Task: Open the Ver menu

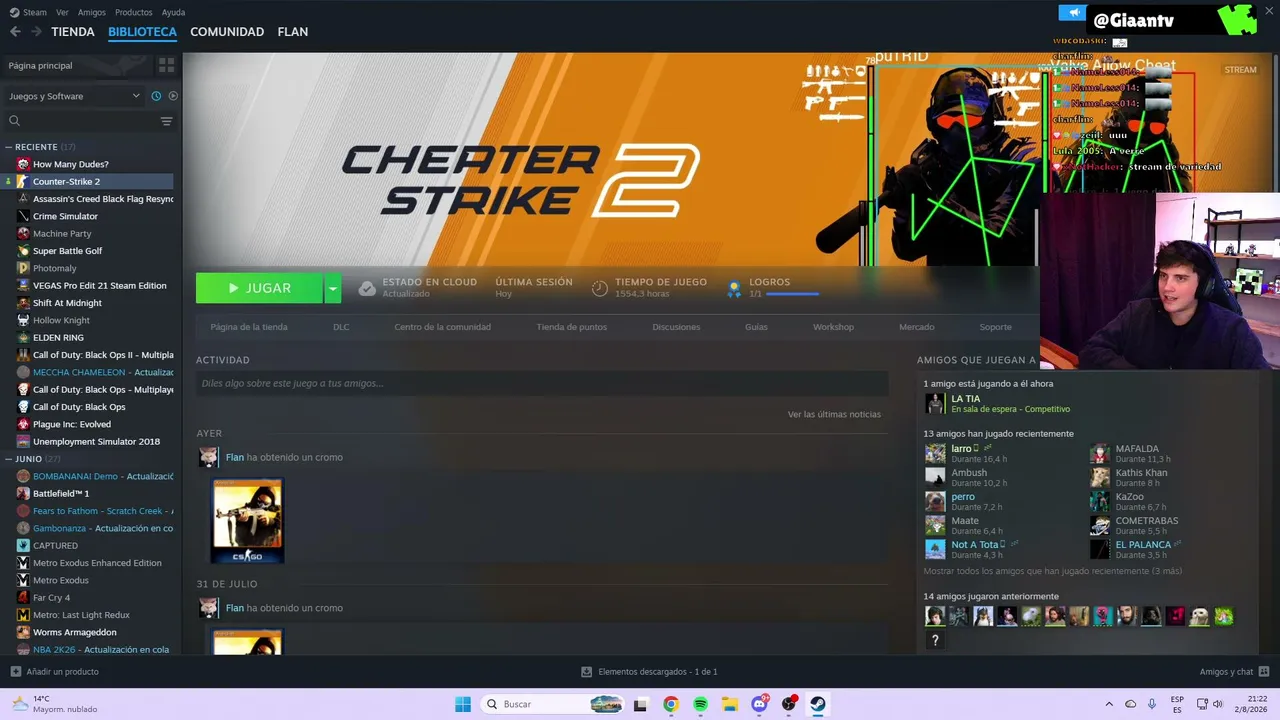Action: coord(62,12)
